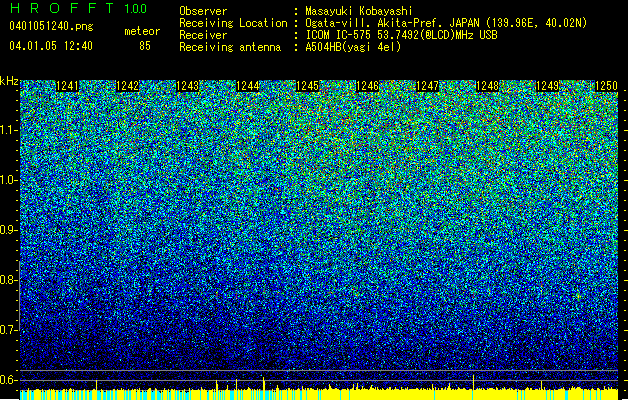The image size is (629, 400).
Task: Click the kHz axis unit label
Action: (x=9, y=81)
